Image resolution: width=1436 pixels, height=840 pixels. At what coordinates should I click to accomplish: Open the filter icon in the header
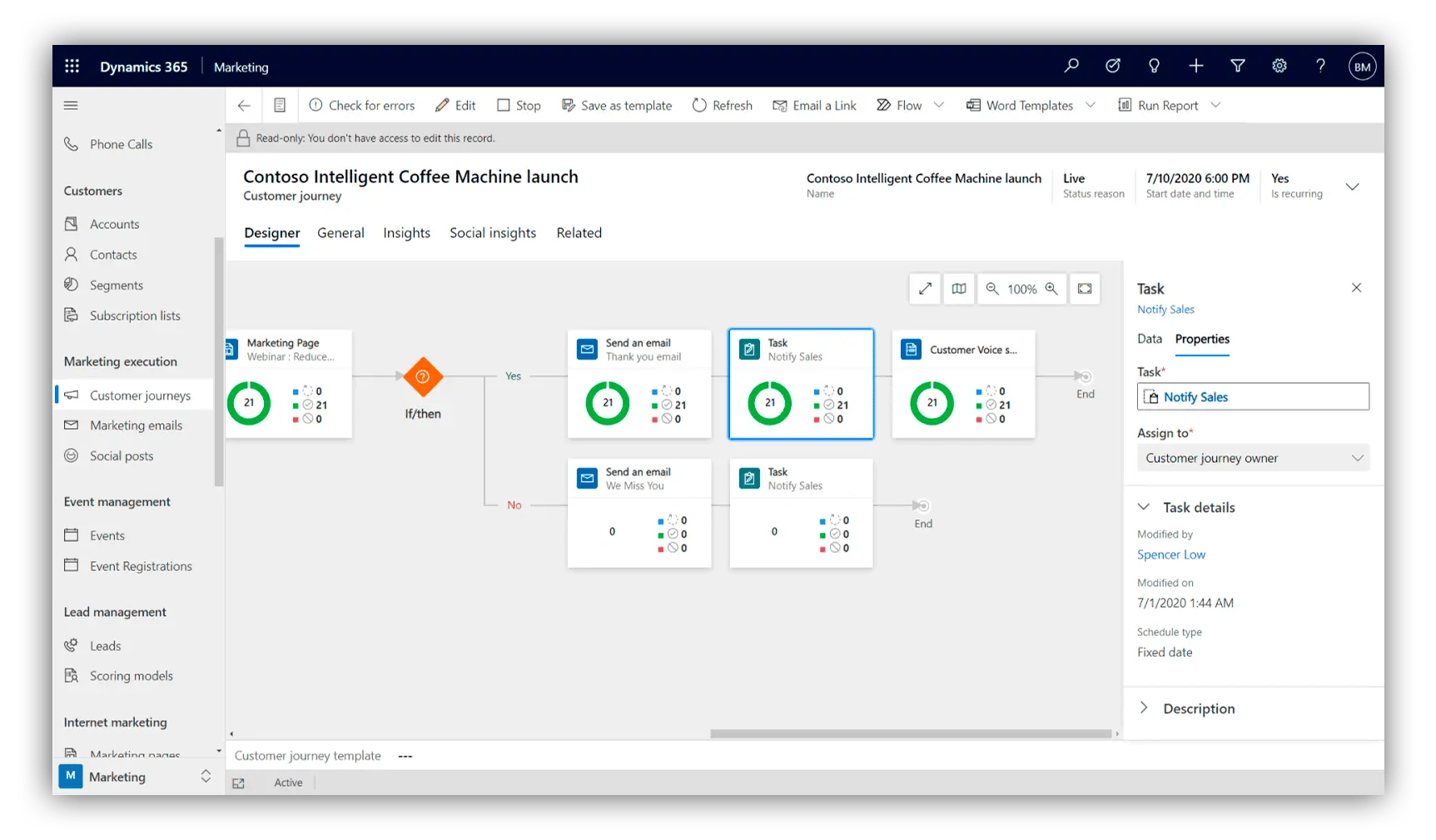pos(1238,66)
